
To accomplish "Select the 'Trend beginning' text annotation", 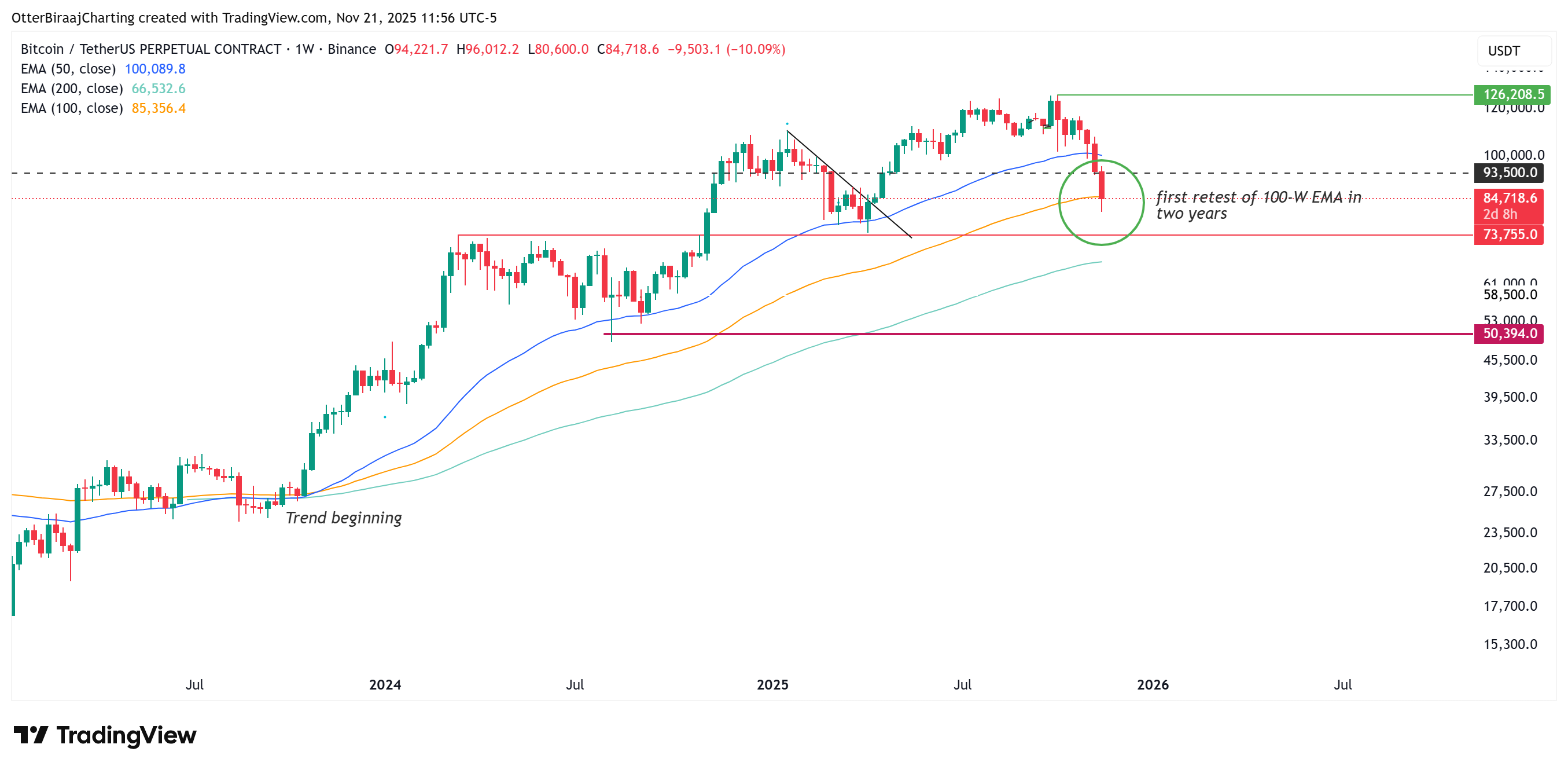I will pyautogui.click(x=343, y=518).
